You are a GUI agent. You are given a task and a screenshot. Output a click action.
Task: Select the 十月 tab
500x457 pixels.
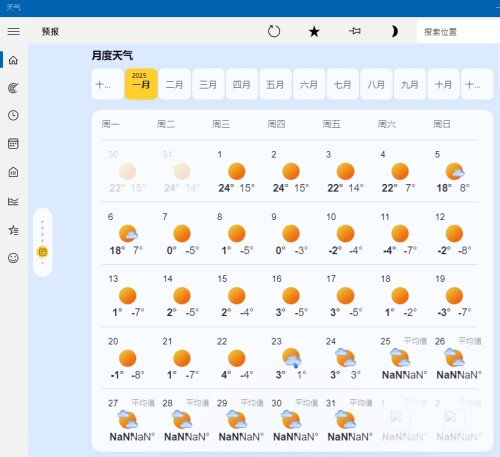pyautogui.click(x=444, y=84)
